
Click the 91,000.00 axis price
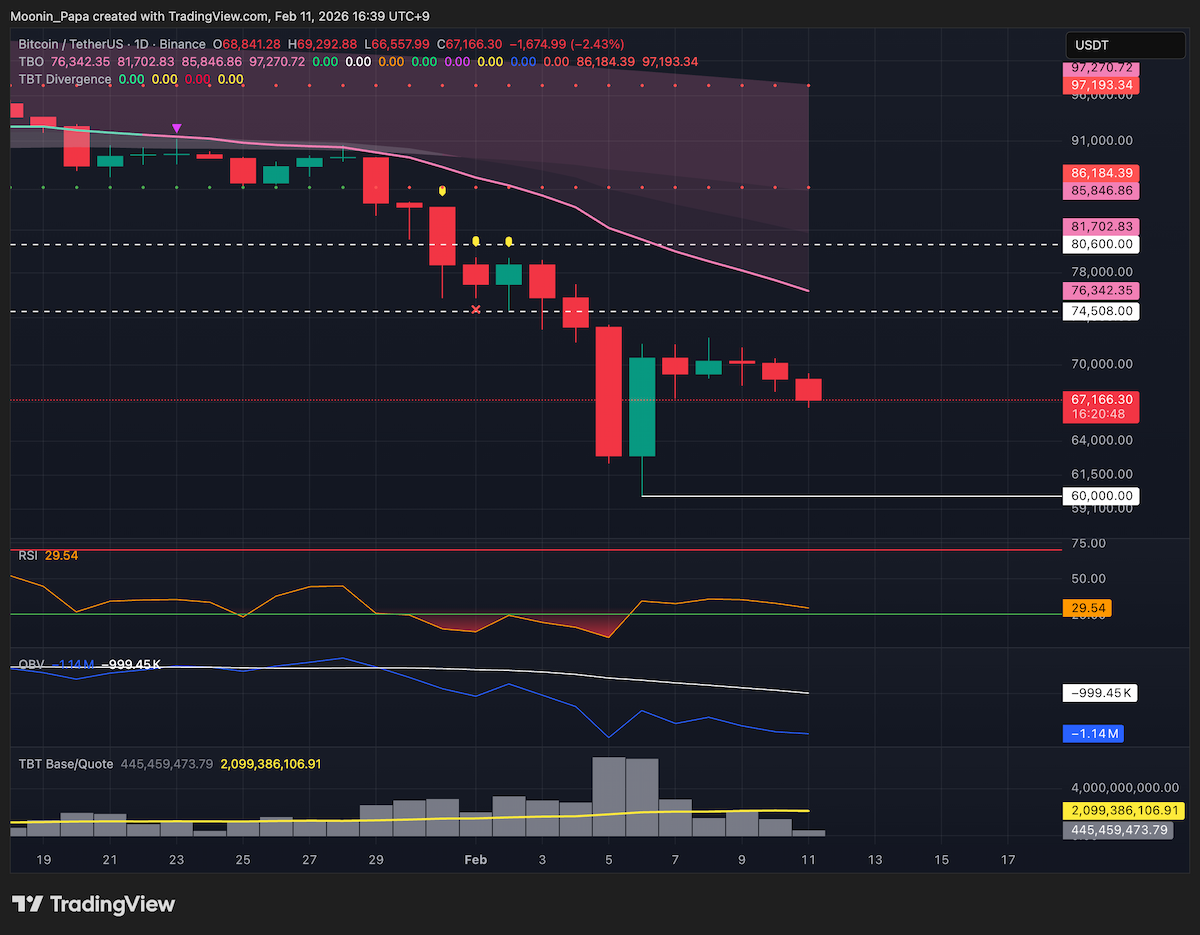[x=1102, y=140]
